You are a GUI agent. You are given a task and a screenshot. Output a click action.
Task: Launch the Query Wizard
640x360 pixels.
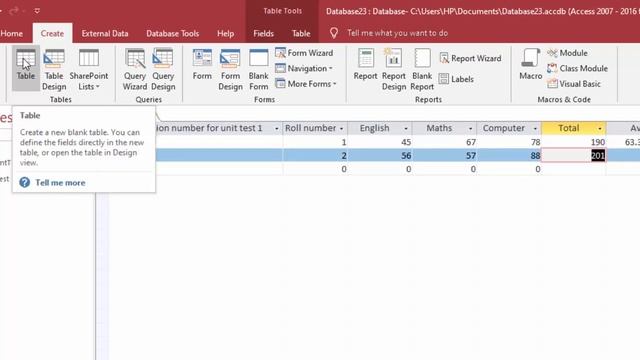(135, 69)
